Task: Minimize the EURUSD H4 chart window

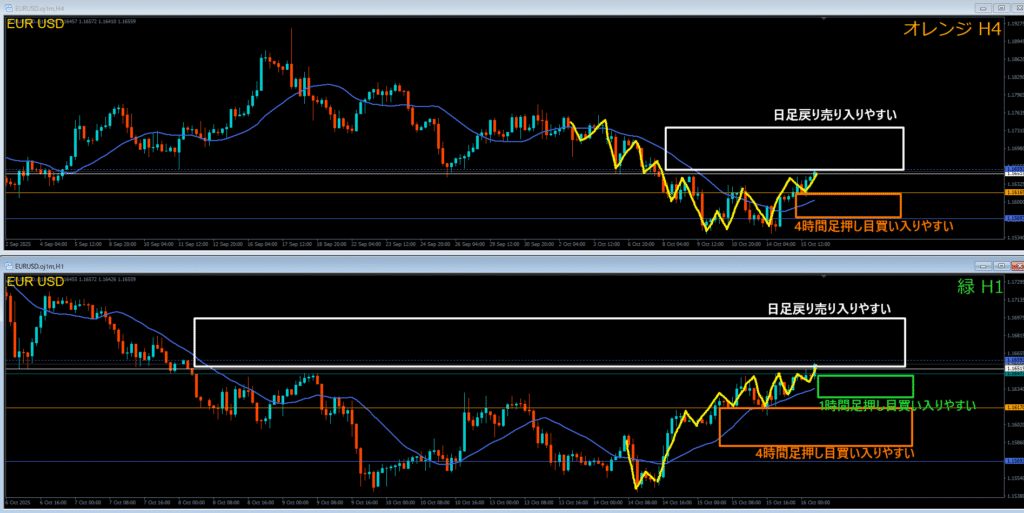Action: click(982, 8)
